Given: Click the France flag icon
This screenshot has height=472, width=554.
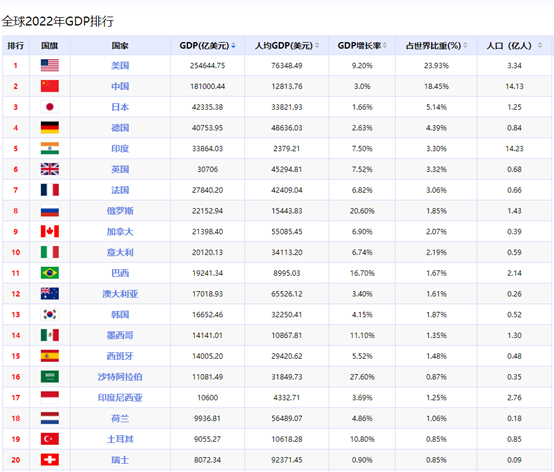Looking at the screenshot, I should pos(50,190).
